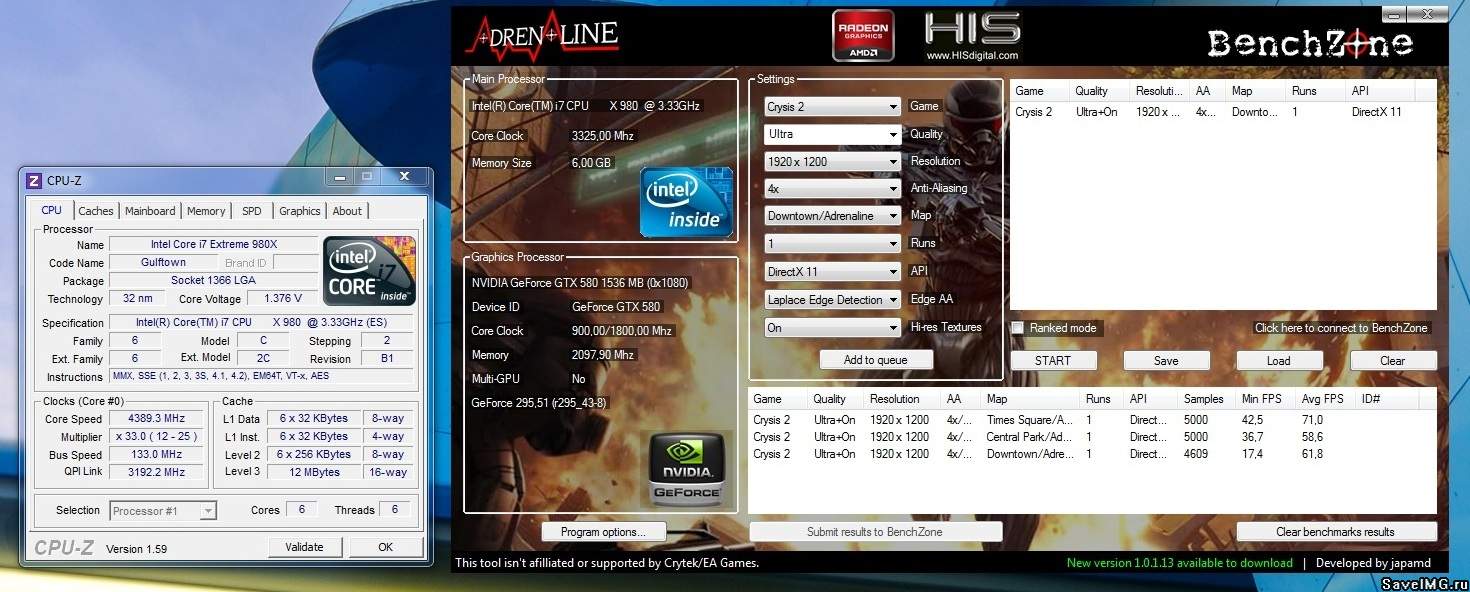
Task: Open the API dropdown showing DirectX 11
Action: [x=833, y=271]
